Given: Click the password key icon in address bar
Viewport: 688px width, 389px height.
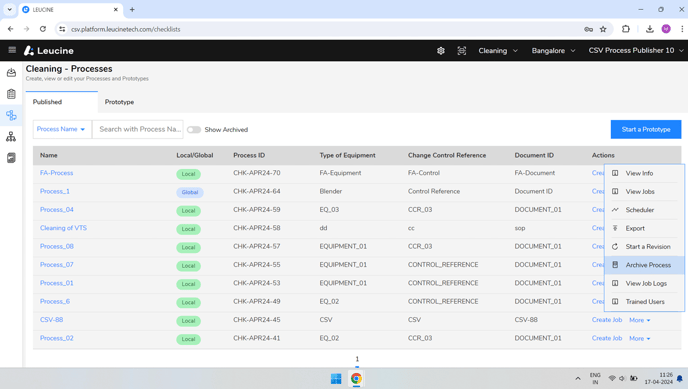Looking at the screenshot, I should 588,29.
